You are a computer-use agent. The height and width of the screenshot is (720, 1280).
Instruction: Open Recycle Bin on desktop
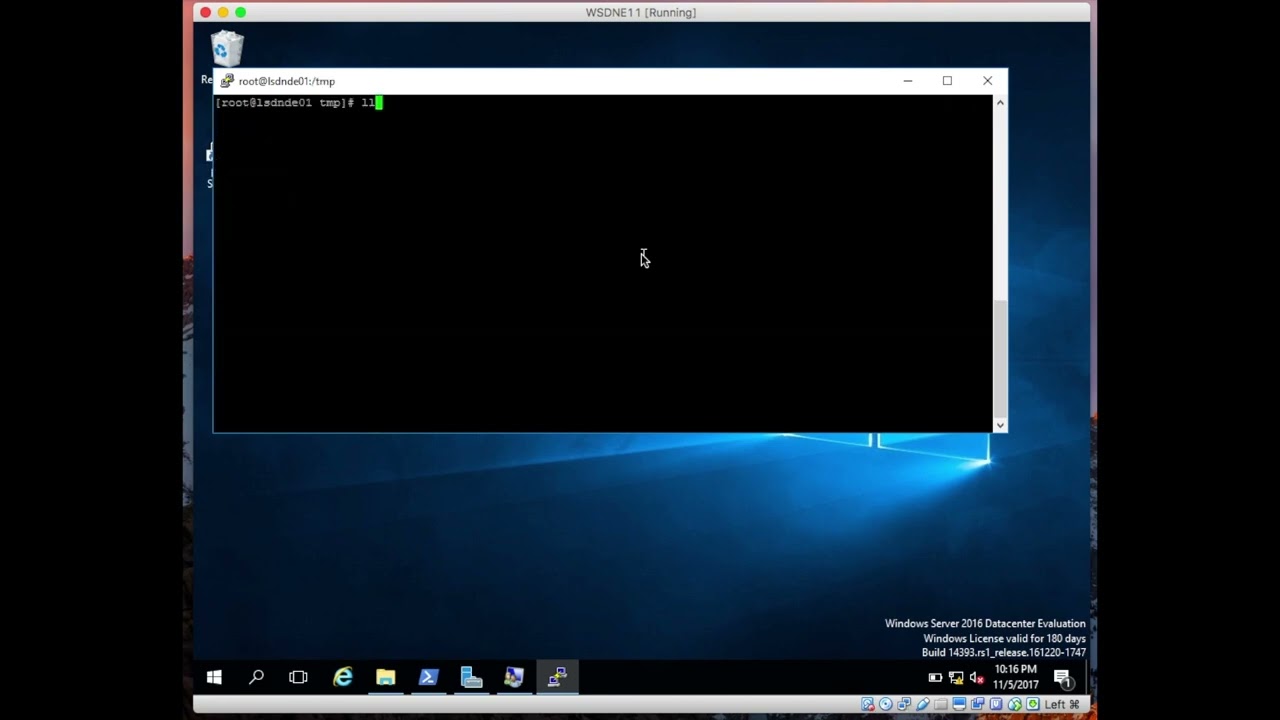pos(227,50)
